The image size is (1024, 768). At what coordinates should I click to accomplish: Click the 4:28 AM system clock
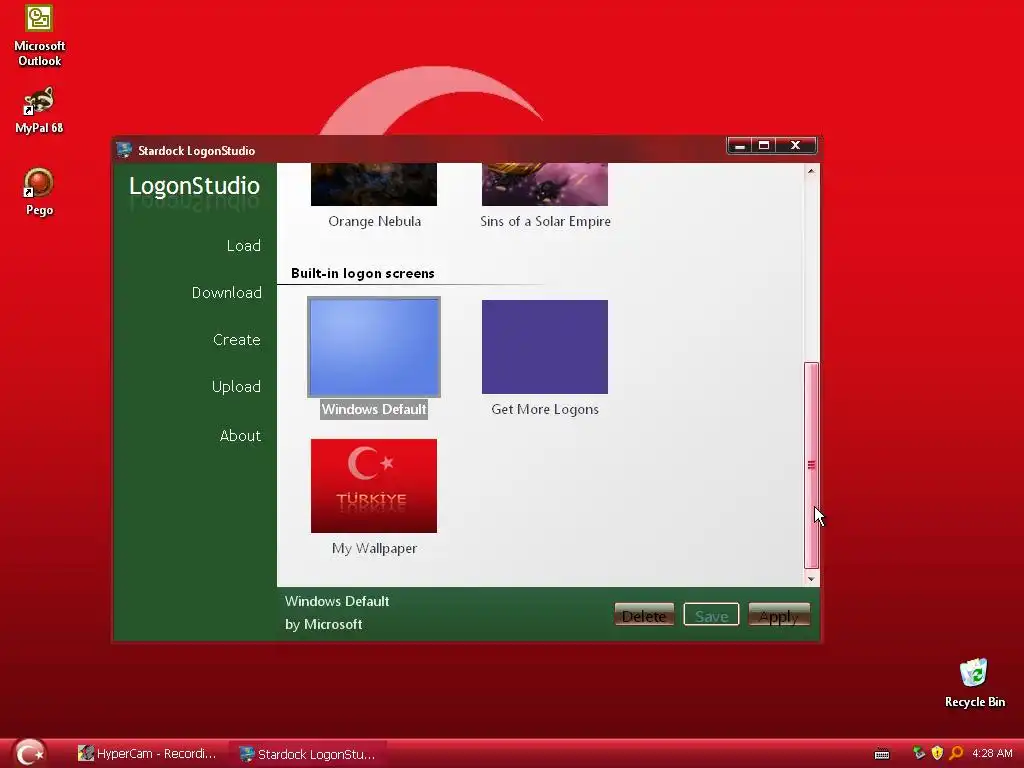[x=992, y=753]
